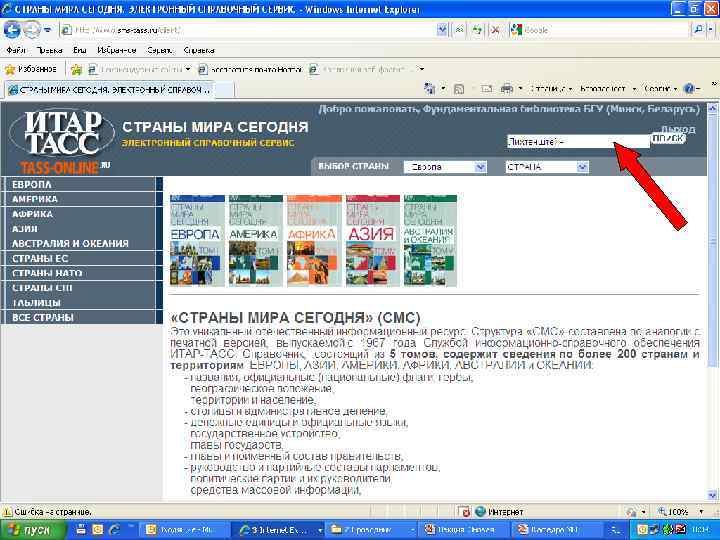Click the browser Forward arrow button

(x=31, y=30)
